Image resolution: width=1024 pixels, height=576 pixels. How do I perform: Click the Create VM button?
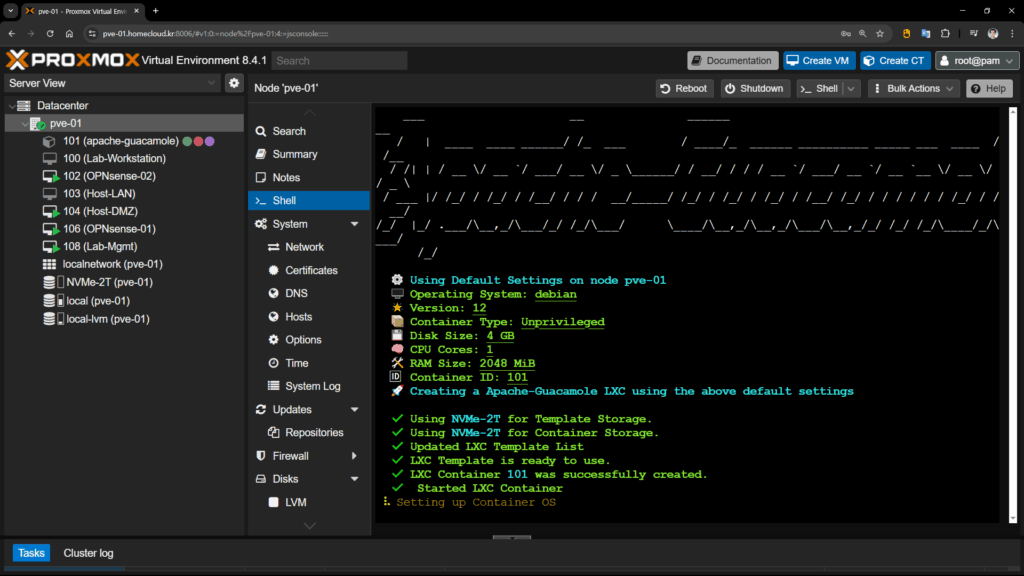[x=818, y=60]
